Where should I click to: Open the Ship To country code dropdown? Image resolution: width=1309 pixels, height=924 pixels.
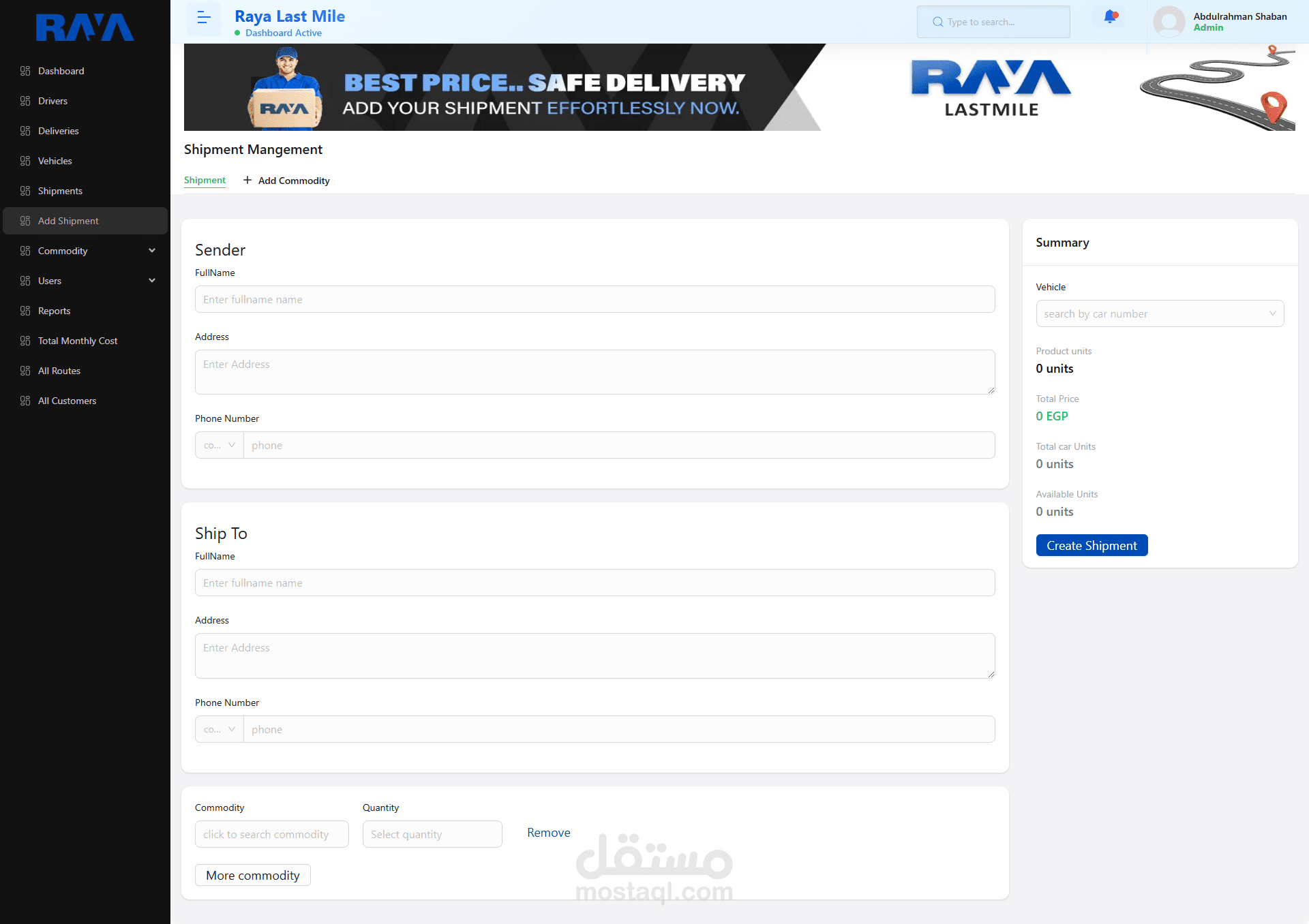[220, 729]
